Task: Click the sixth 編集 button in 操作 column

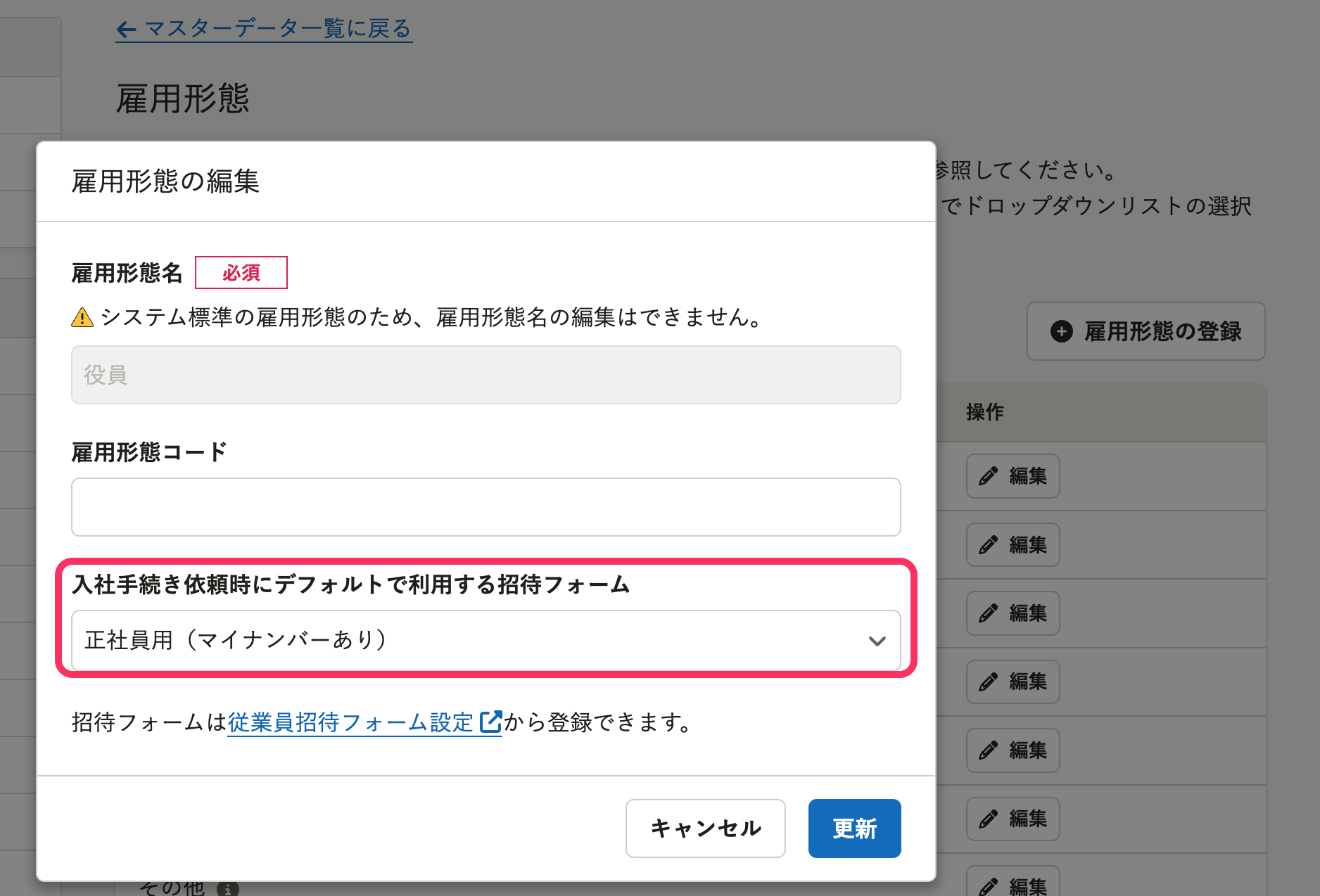Action: coord(1013,819)
